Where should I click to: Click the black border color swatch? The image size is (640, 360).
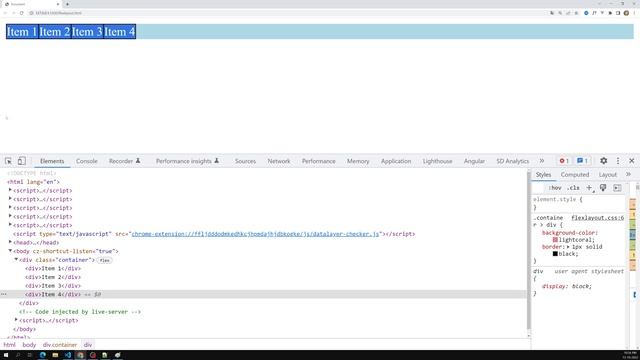(x=555, y=254)
